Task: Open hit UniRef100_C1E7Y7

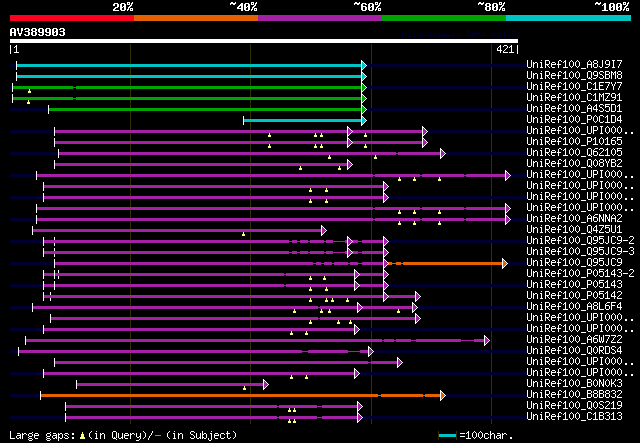Action: tap(574, 86)
